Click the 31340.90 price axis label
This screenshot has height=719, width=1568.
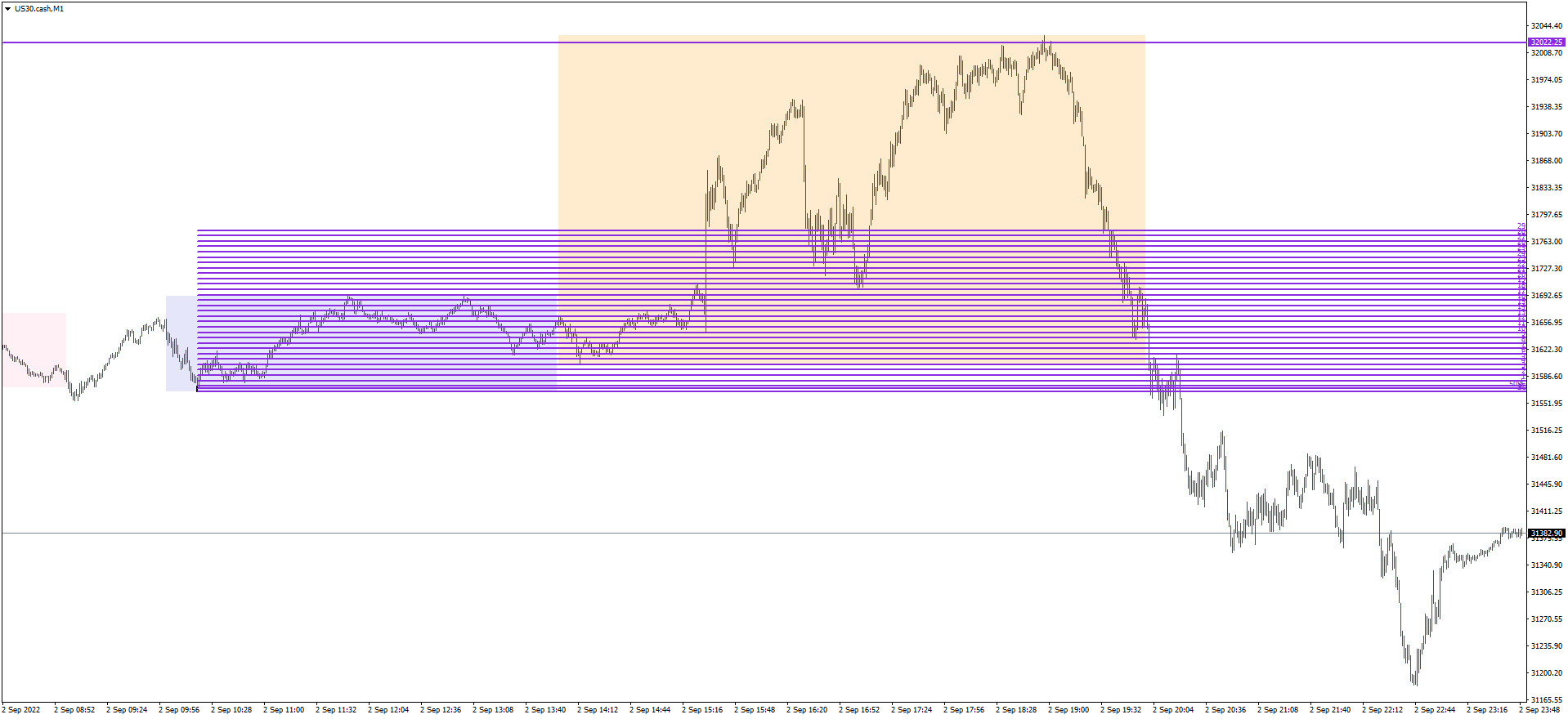click(x=1546, y=565)
